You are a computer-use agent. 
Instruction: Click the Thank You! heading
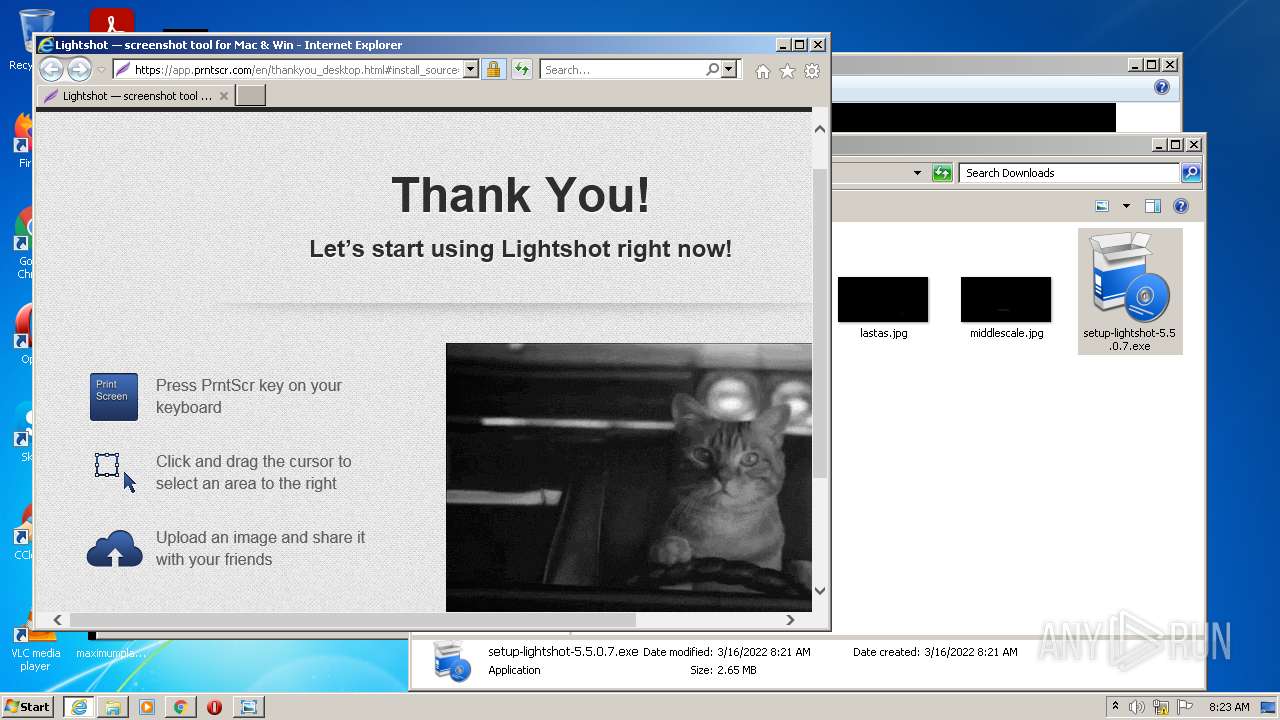point(521,195)
